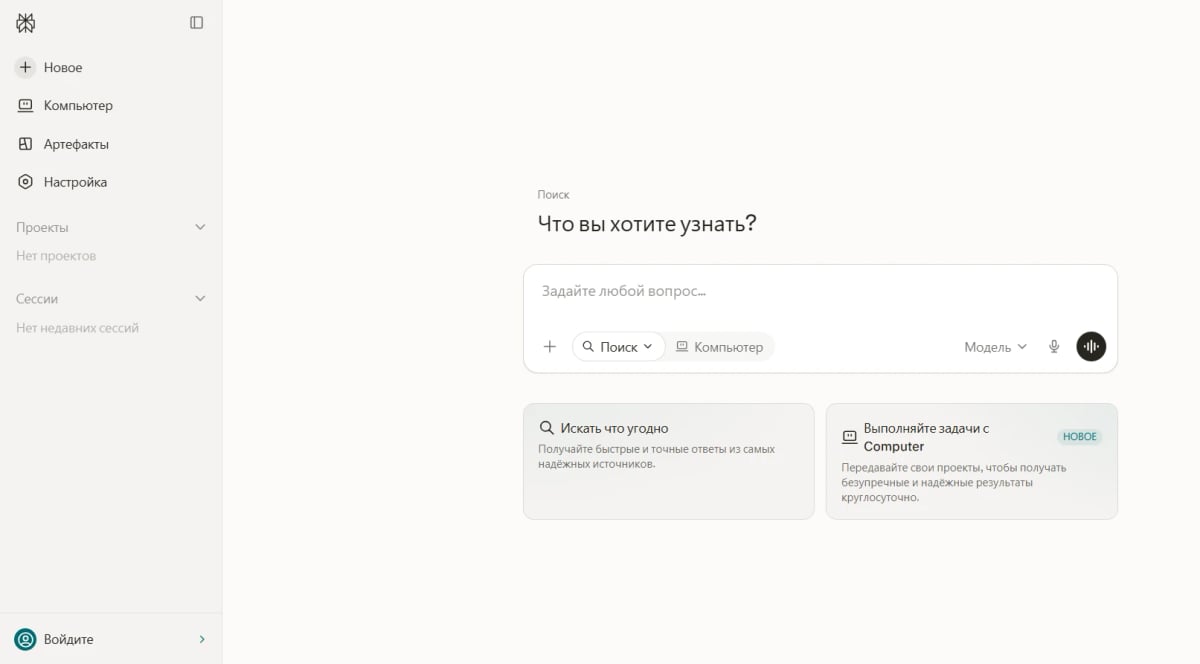Click the Задайте любой вопрос input field
This screenshot has width=1200, height=664.
820,292
